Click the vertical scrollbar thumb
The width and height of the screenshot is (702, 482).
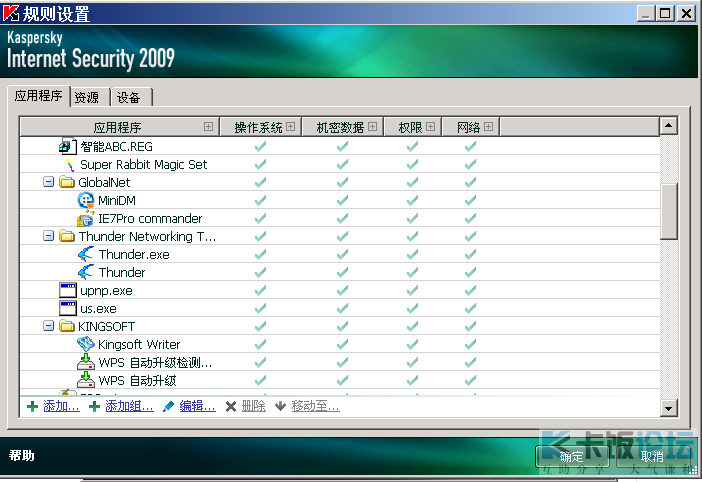coord(668,211)
